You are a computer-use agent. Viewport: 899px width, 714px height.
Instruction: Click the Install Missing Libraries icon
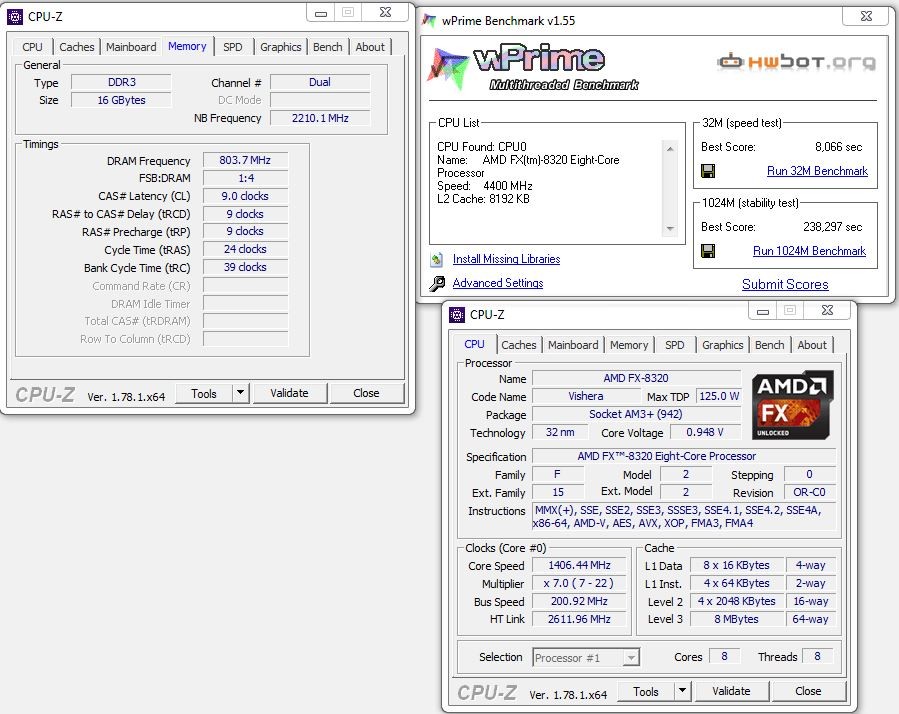coord(437,259)
